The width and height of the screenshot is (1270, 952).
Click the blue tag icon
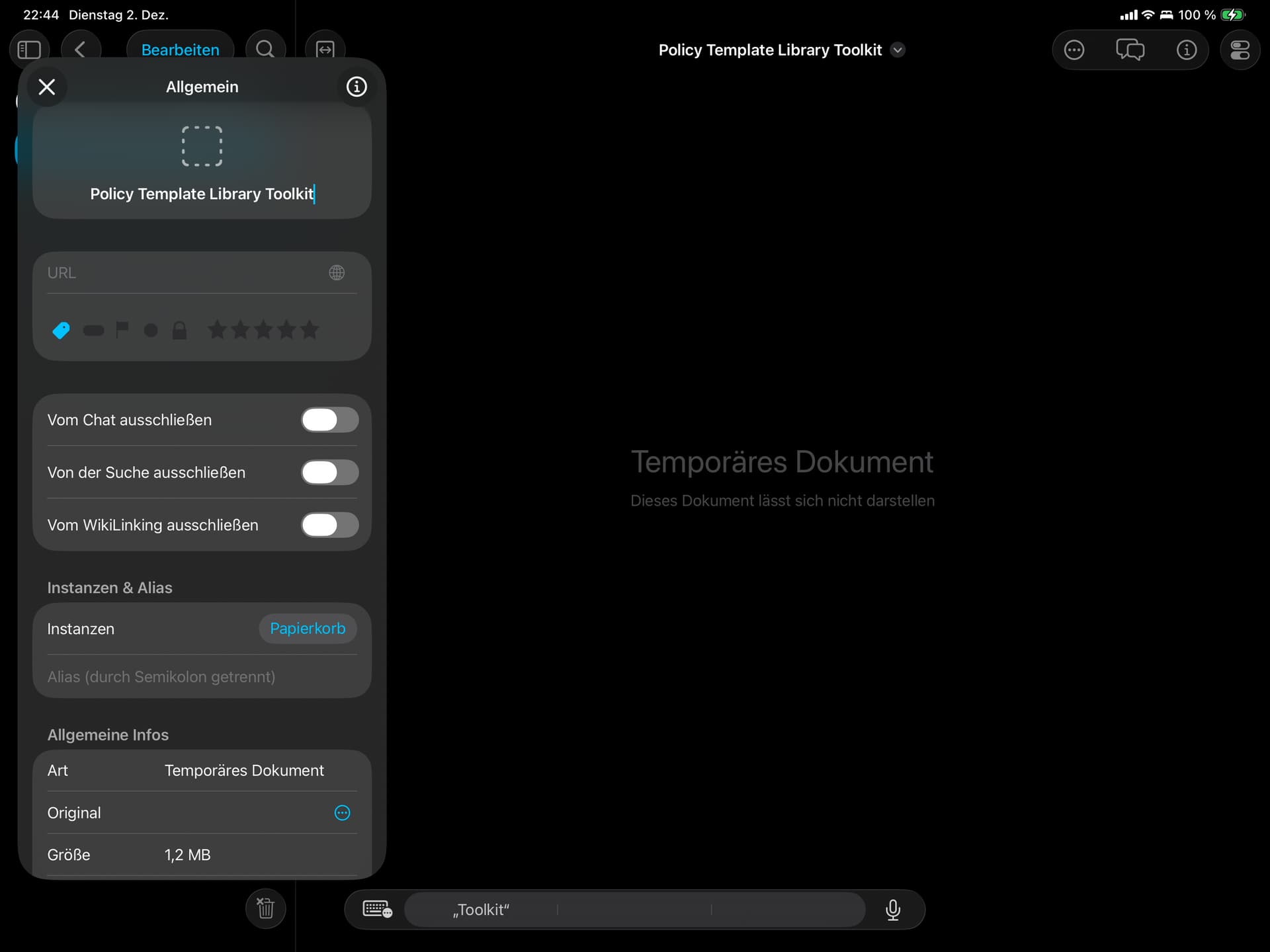tap(61, 330)
